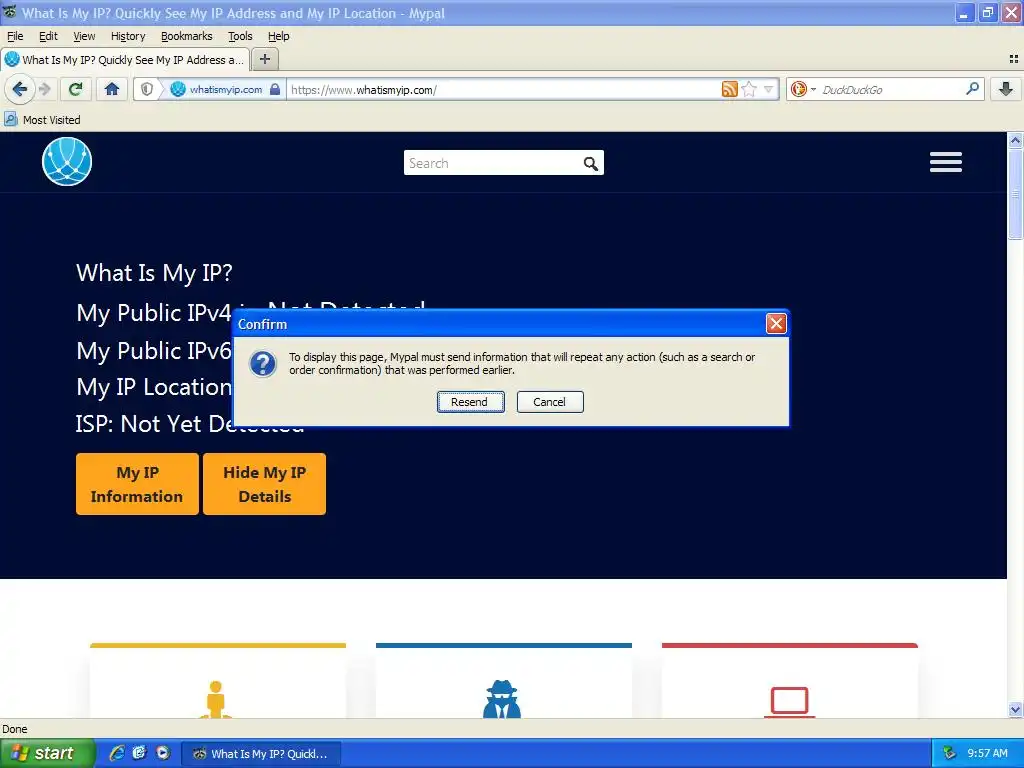Screen dimensions: 1024x768
Task: Click the My IP Information button
Action: [137, 484]
